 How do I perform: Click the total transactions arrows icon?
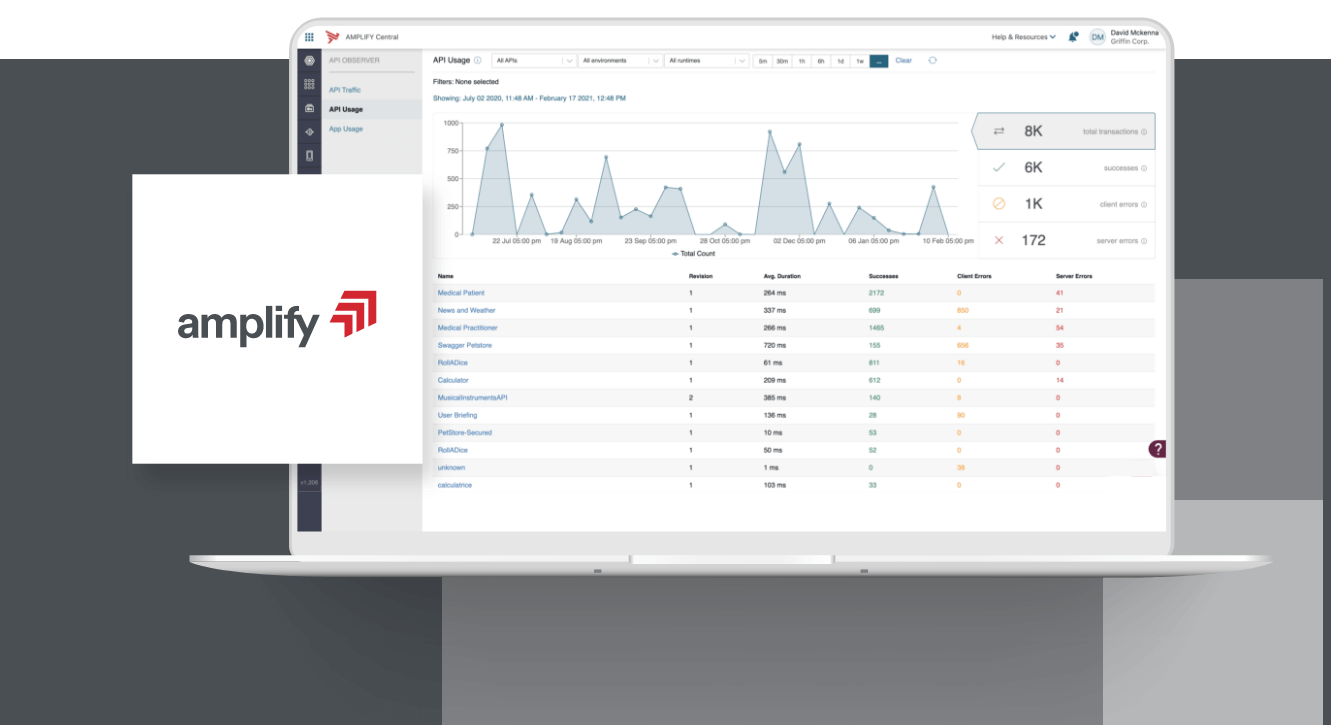coord(998,131)
